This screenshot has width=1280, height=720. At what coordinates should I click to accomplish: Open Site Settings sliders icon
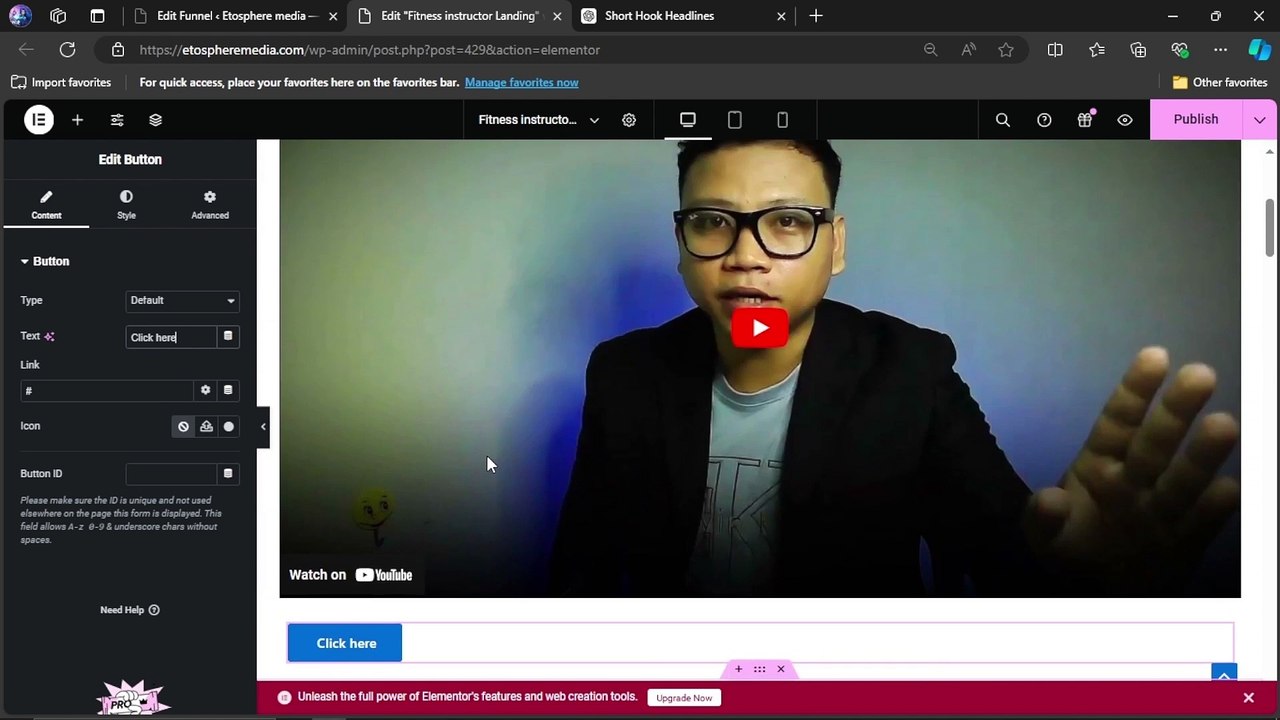point(117,120)
